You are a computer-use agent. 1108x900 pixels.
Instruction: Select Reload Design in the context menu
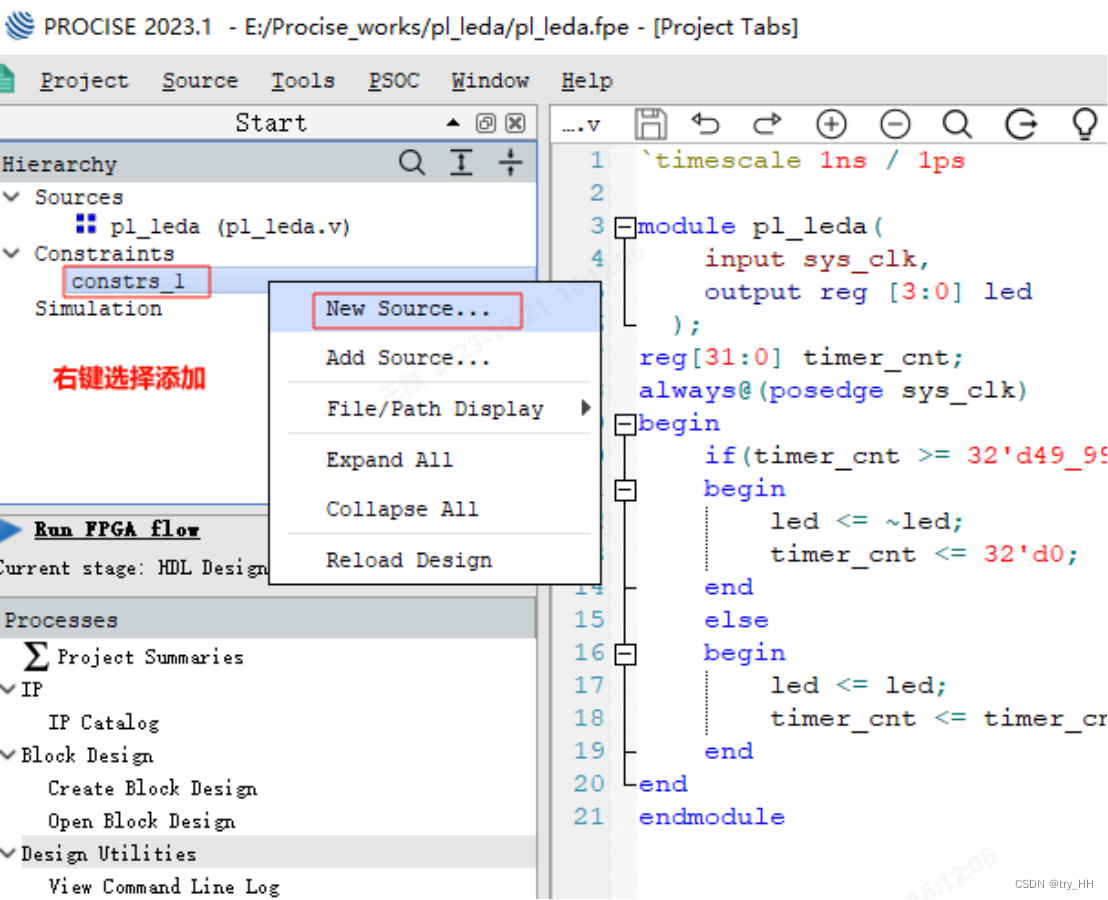pos(435,559)
